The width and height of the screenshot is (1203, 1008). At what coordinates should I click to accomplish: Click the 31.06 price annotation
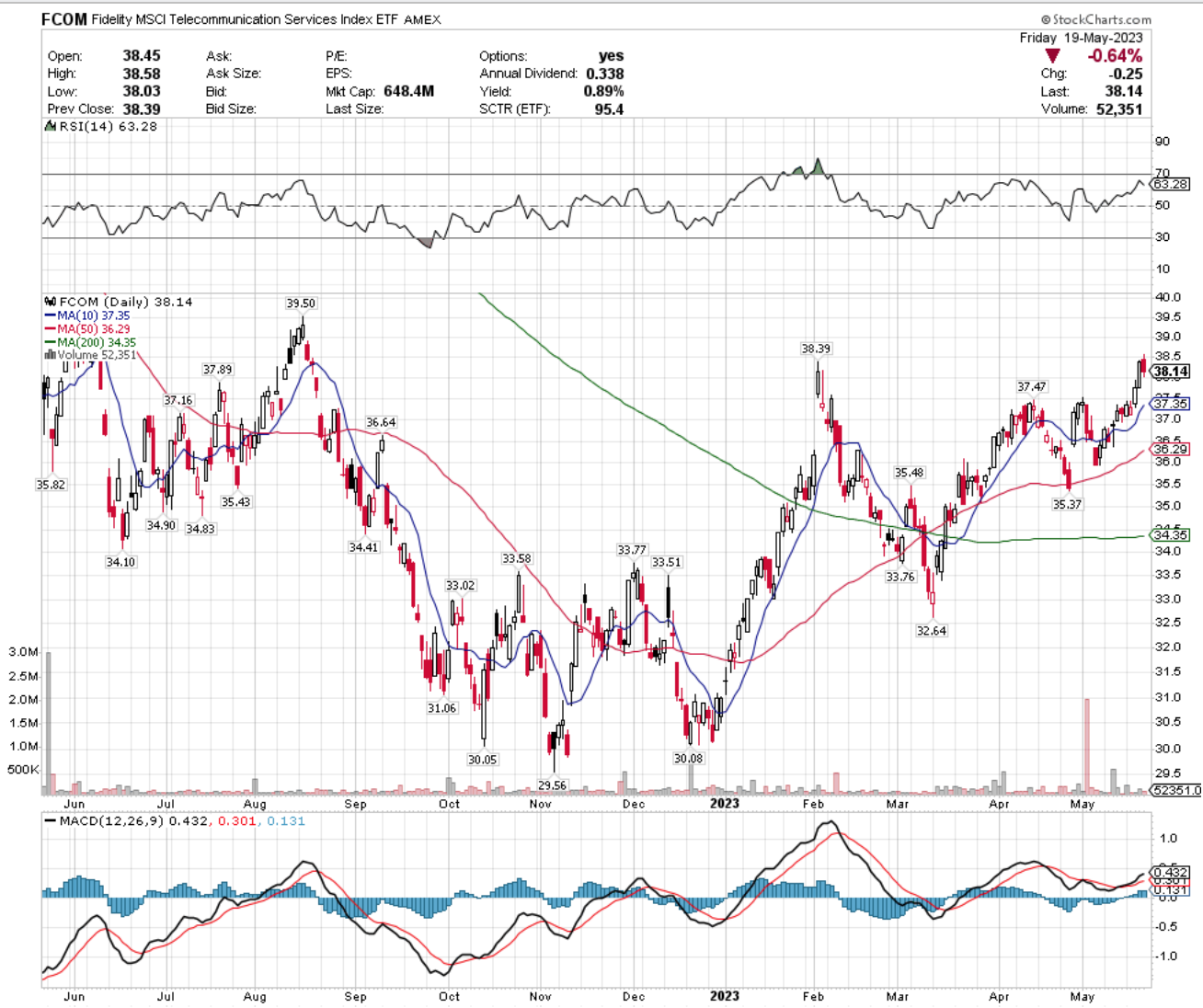[442, 708]
